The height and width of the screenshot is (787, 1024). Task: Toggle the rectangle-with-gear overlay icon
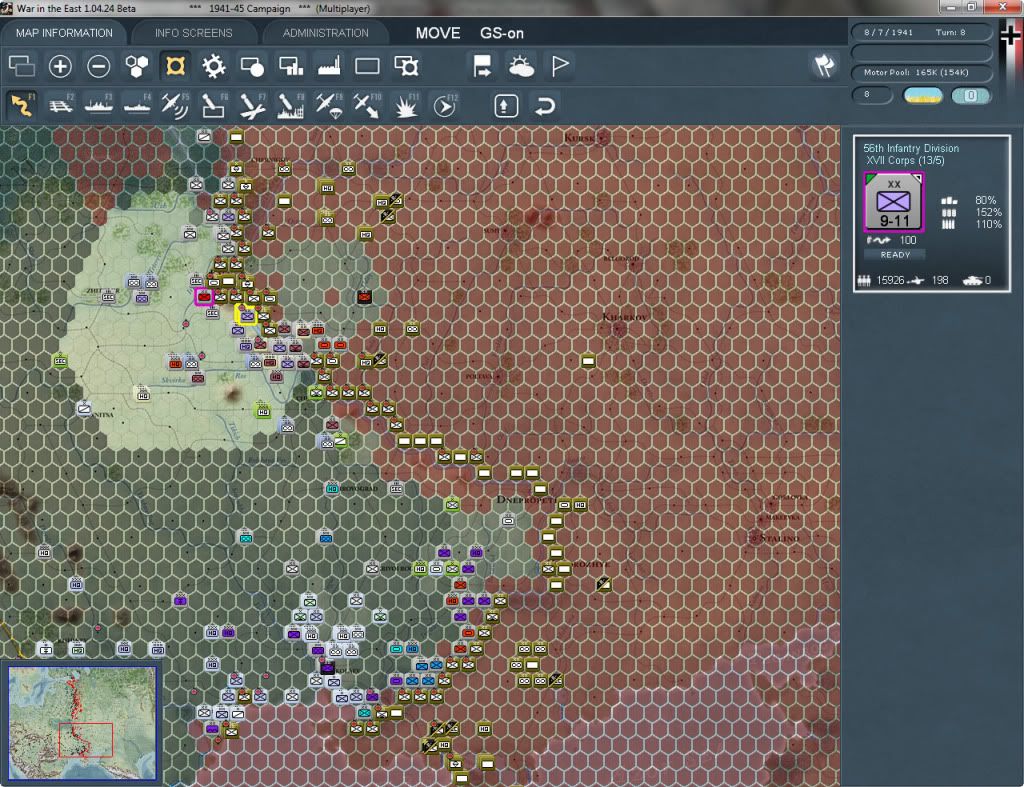click(406, 66)
